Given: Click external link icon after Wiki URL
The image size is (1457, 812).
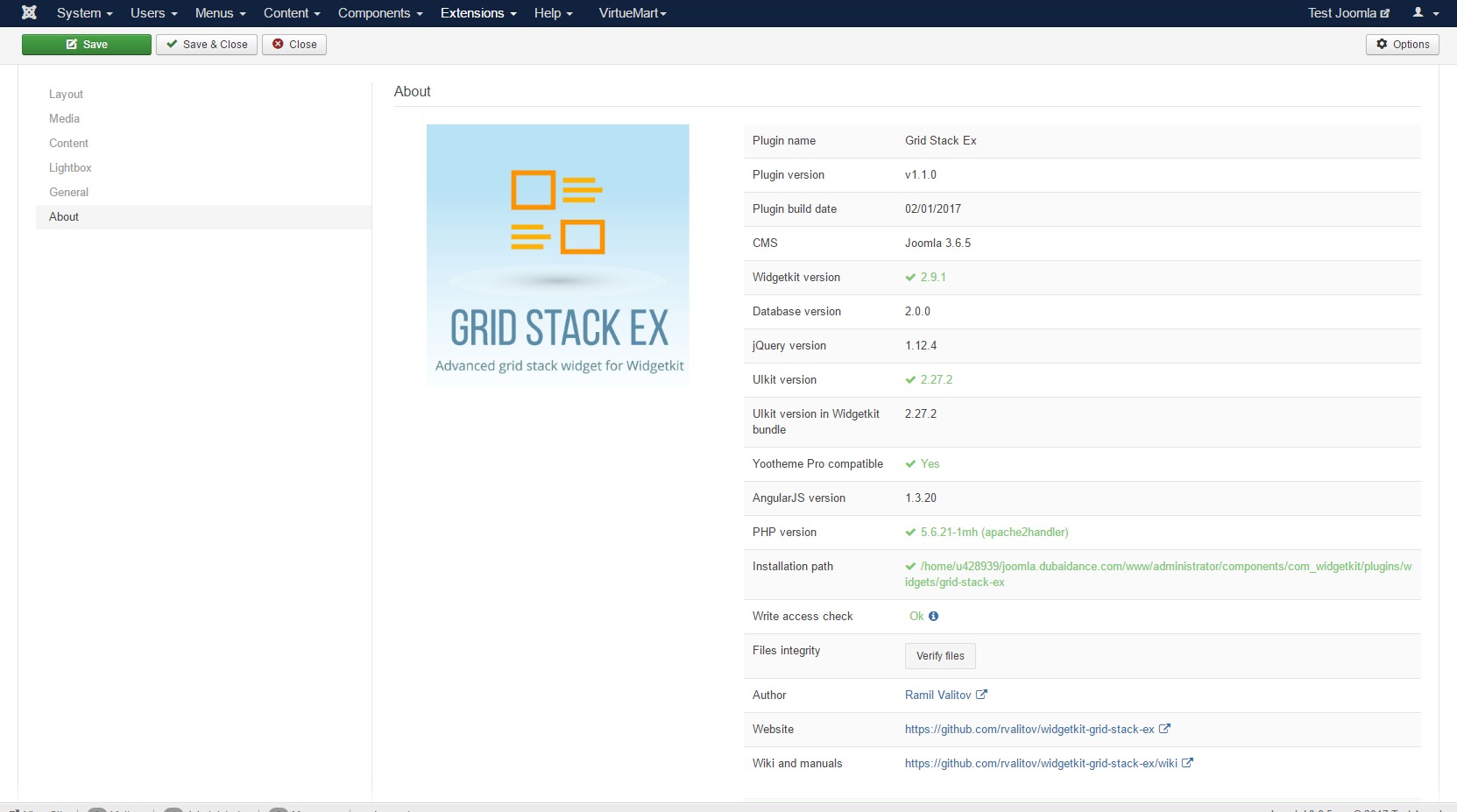Looking at the screenshot, I should [1188, 763].
